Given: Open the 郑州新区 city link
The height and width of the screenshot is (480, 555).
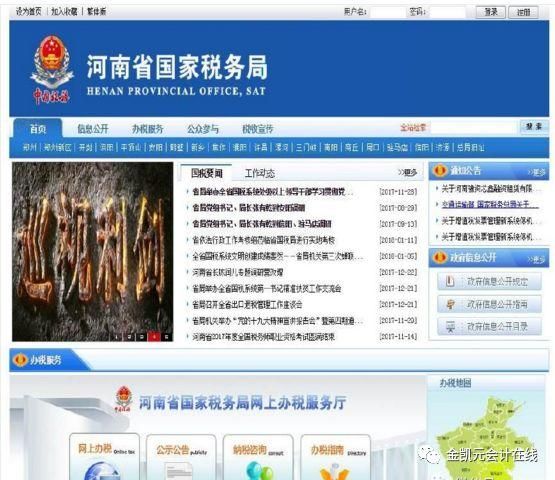Looking at the screenshot, I should [58, 147].
